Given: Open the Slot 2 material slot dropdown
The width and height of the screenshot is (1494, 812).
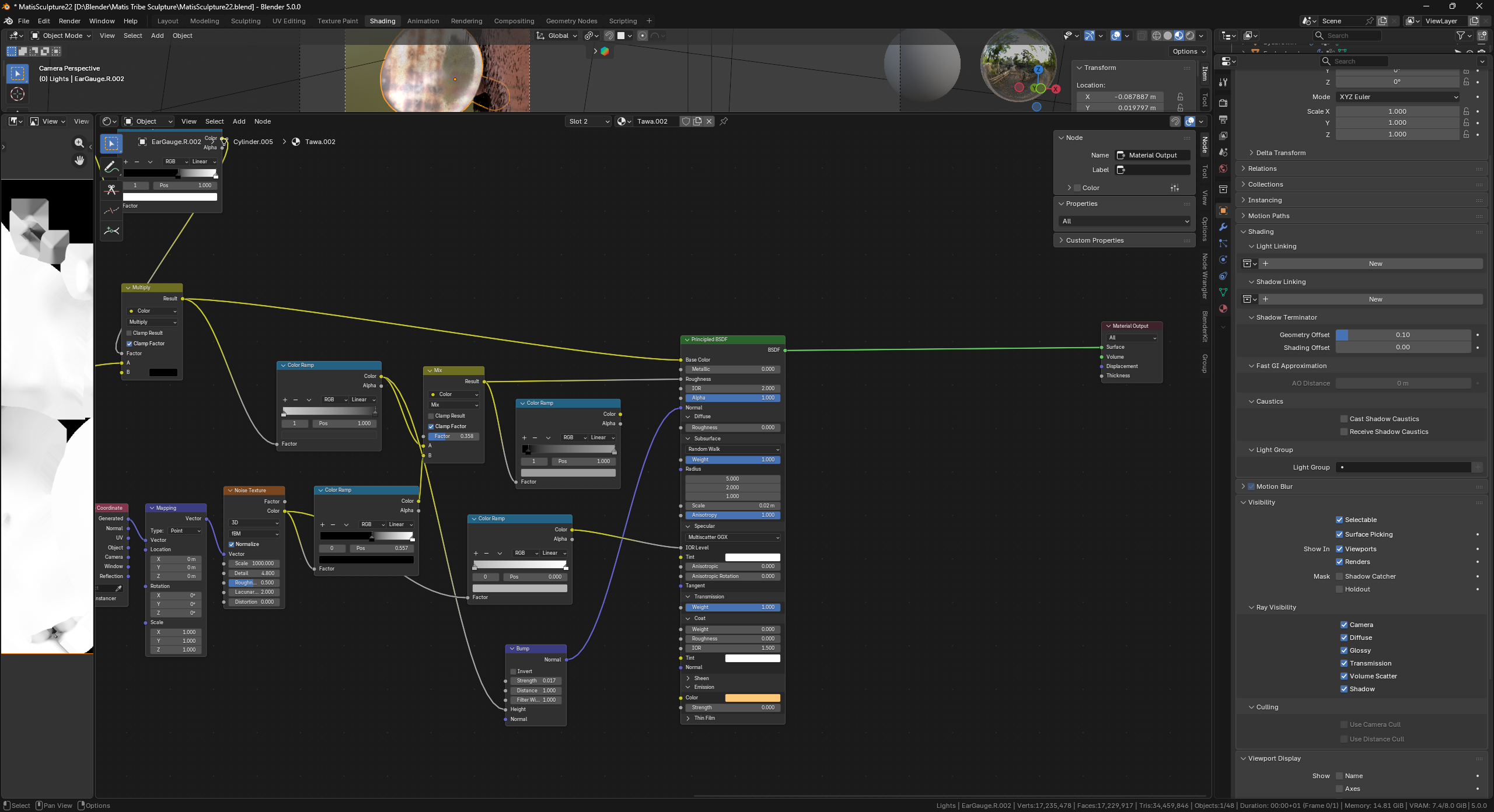Looking at the screenshot, I should coord(588,121).
